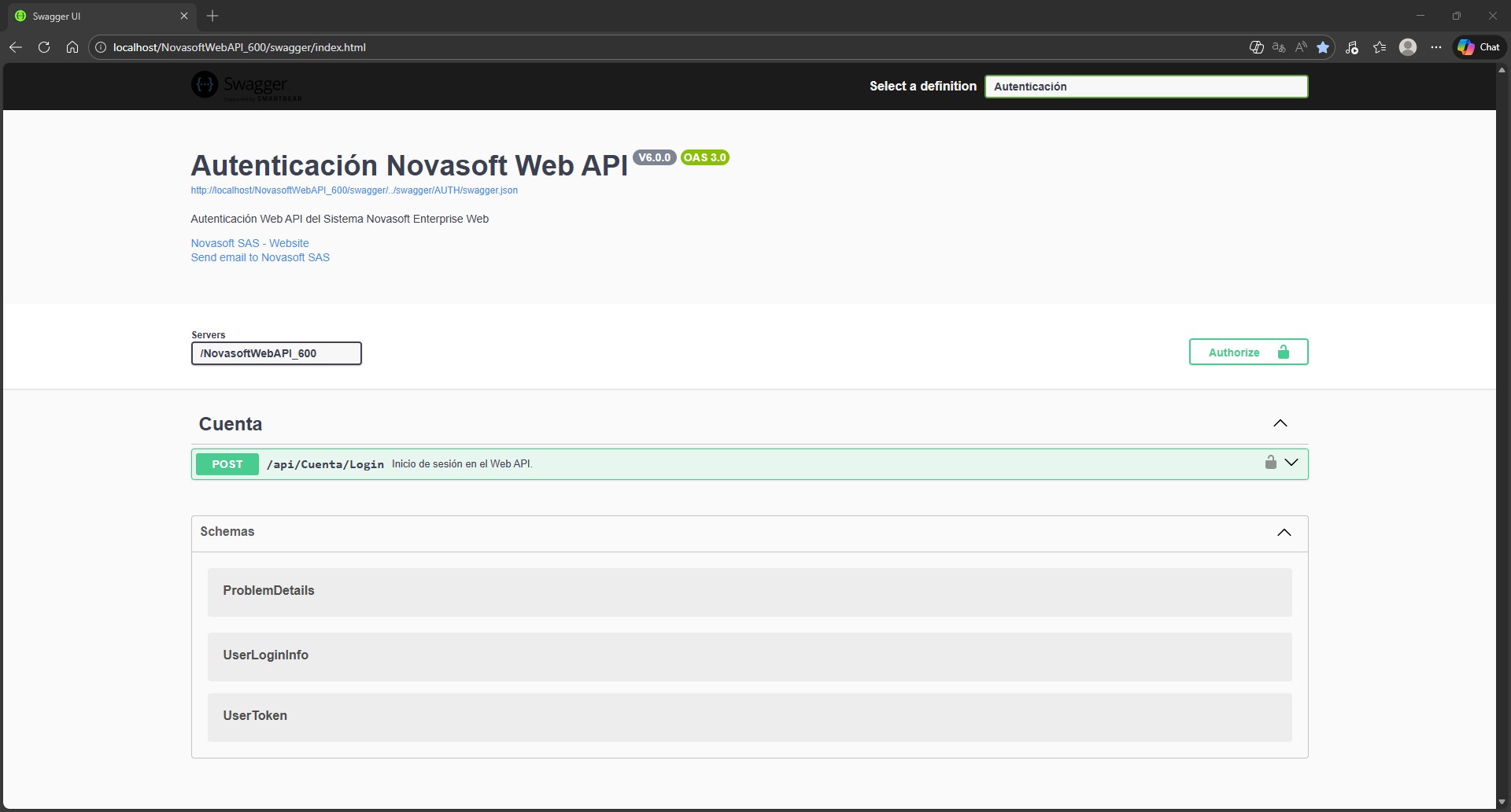Open Copilot Chat sidebar

point(1479,47)
